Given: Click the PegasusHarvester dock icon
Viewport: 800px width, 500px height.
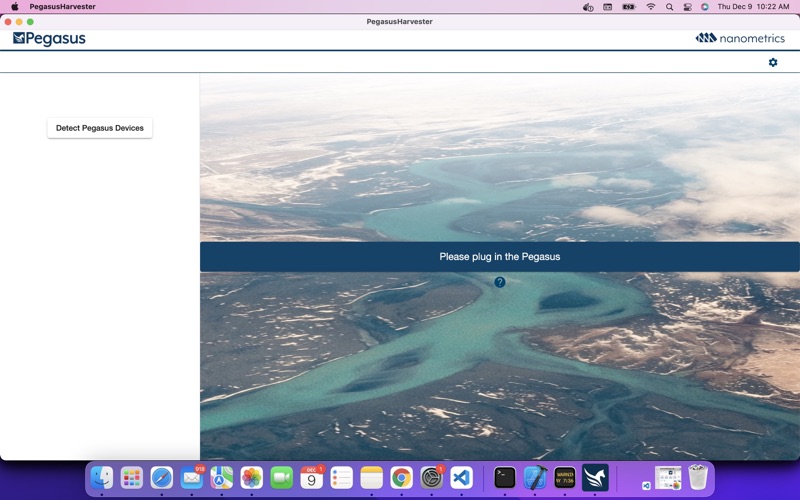Looking at the screenshot, I should click(595, 478).
